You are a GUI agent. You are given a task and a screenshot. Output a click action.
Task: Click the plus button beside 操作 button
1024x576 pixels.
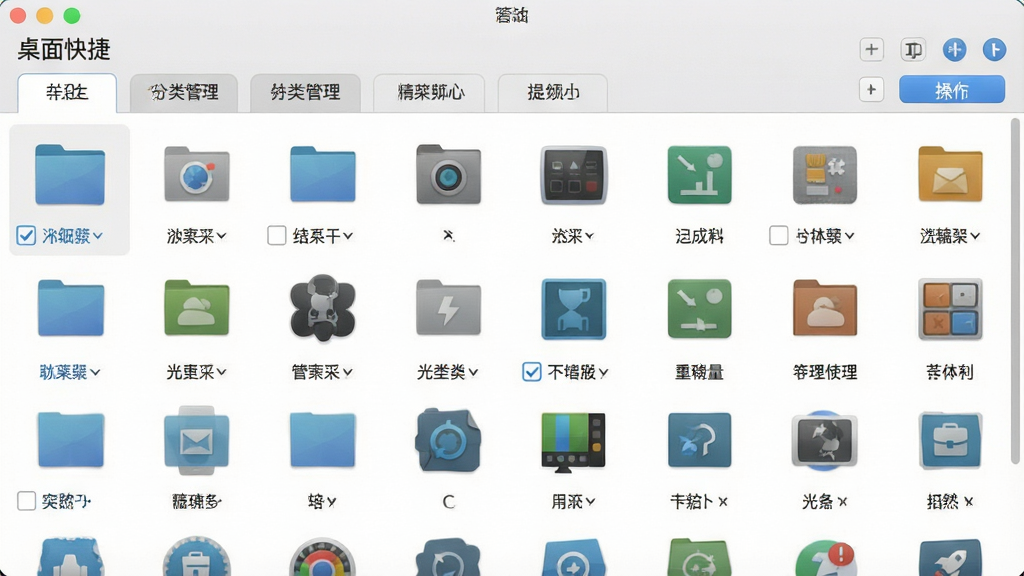871,89
